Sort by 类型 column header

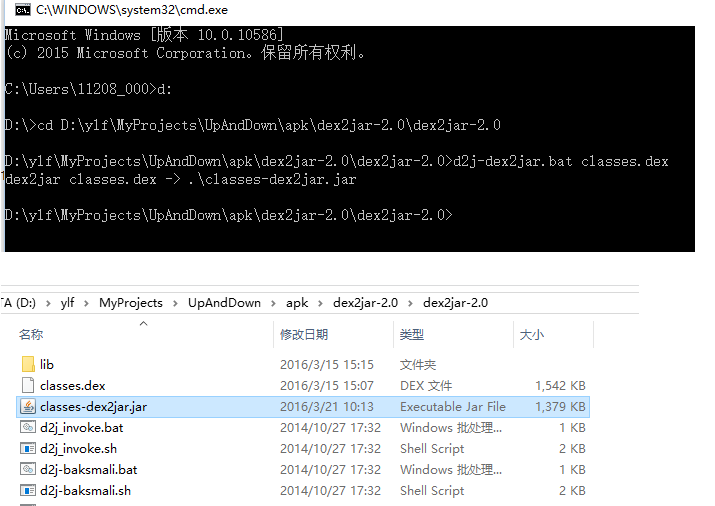click(x=411, y=335)
